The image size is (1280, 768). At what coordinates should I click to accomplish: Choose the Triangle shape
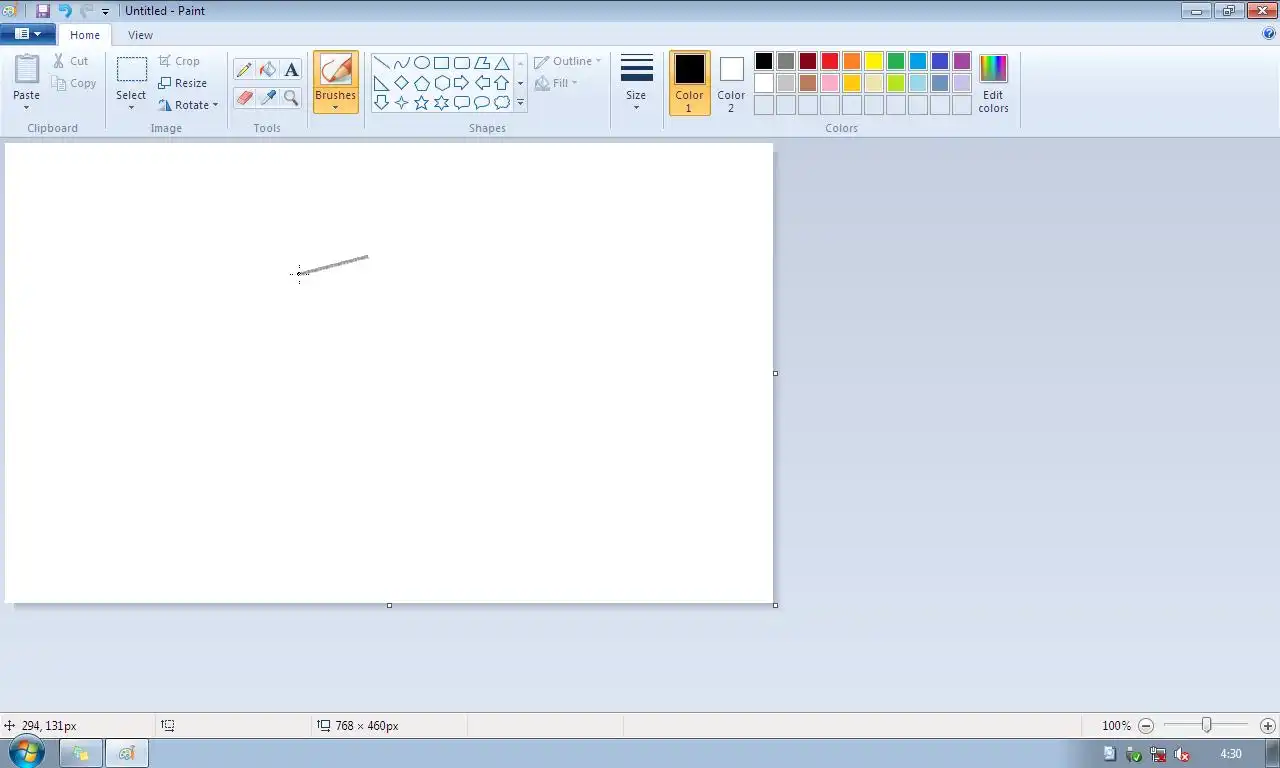pos(502,63)
